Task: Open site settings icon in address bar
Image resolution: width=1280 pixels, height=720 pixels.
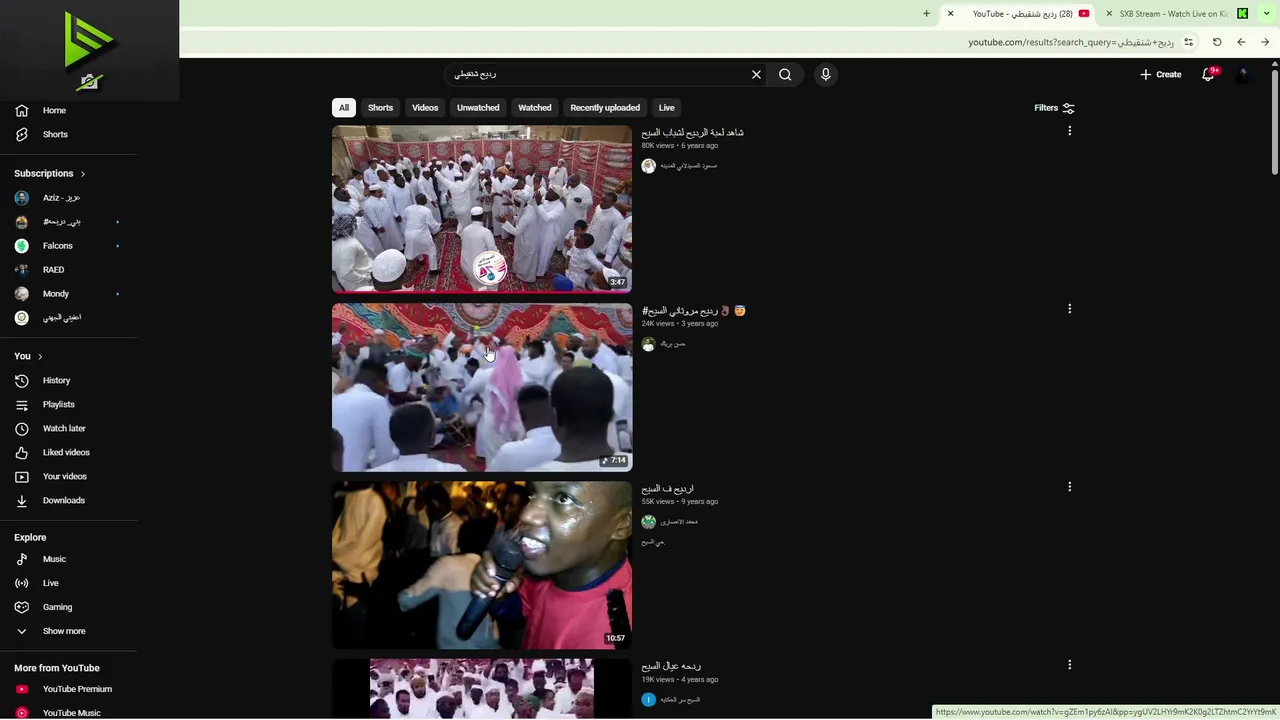Action: coord(1188,42)
